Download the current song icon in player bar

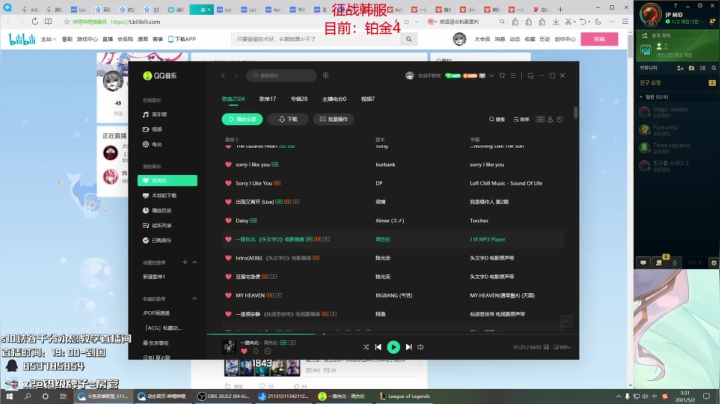tap(256, 351)
